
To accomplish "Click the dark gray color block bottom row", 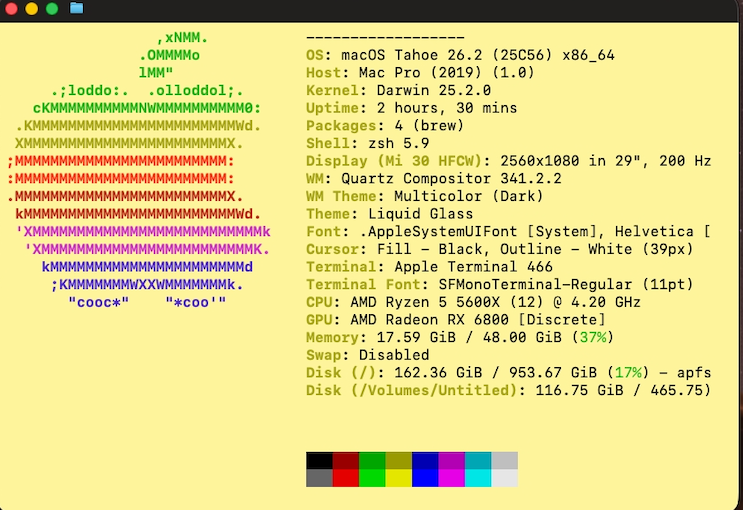I will click(319, 478).
